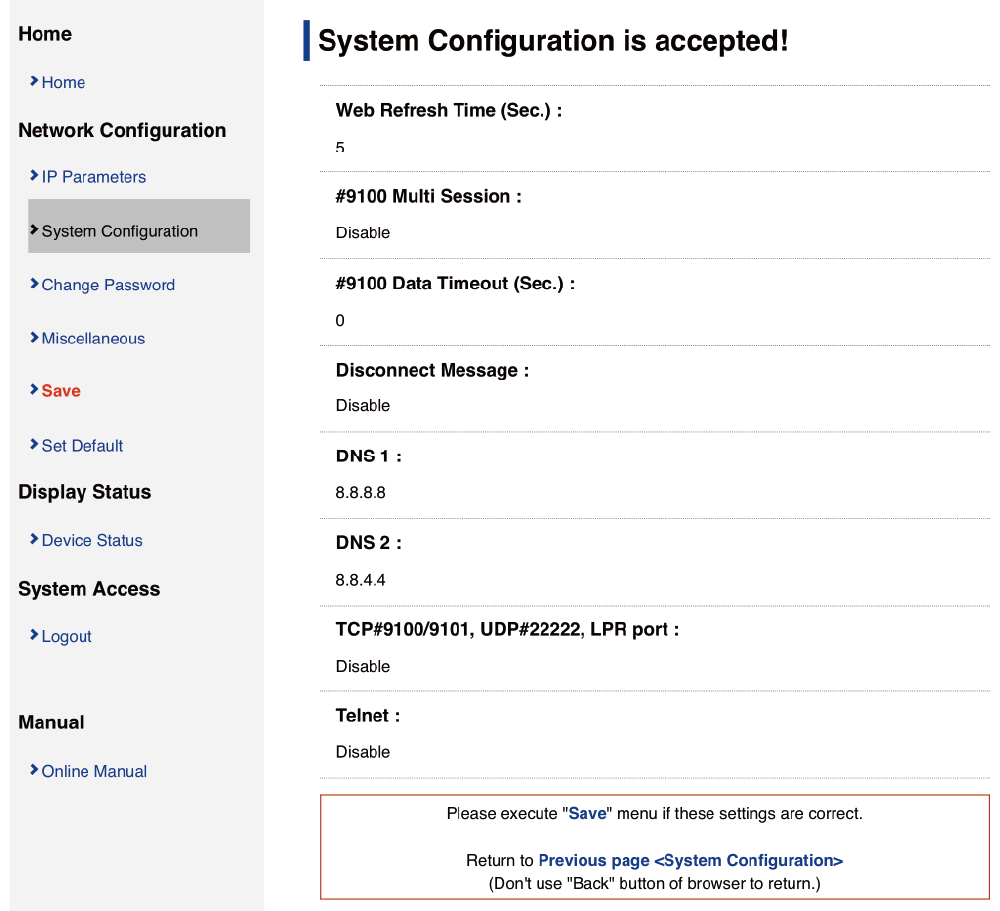Click the chevron arrow beside Home link
The image size is (1000, 911).
tap(34, 81)
